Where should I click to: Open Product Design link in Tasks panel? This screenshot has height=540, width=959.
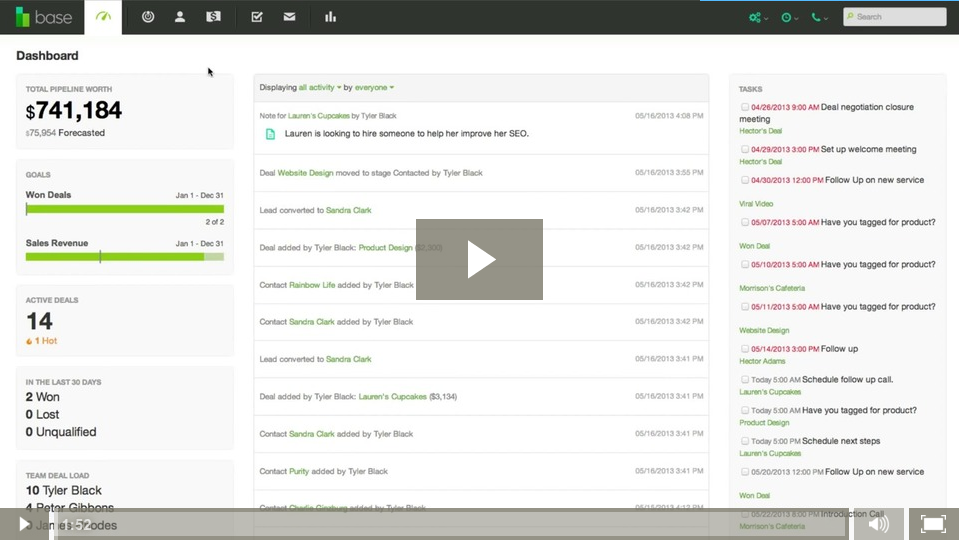coord(764,423)
